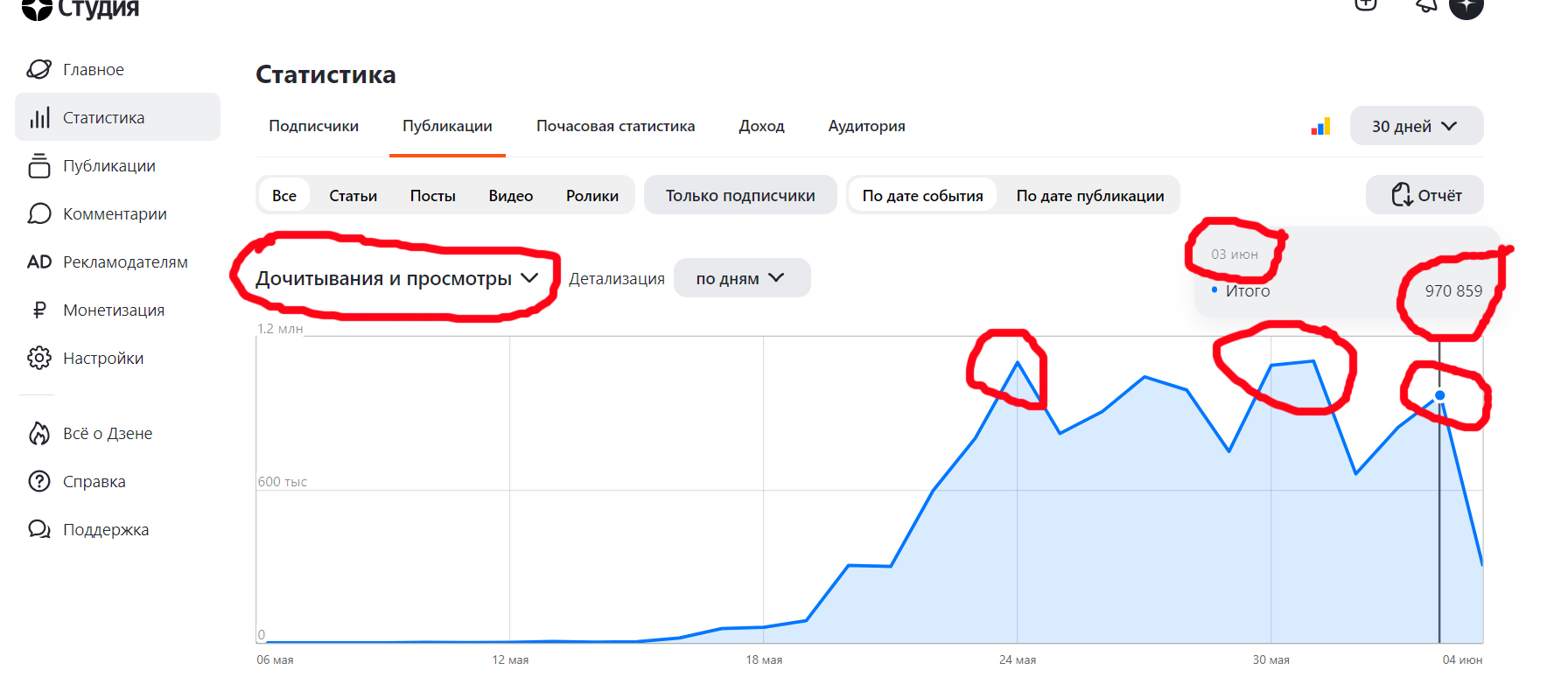This screenshot has height=684, width=1568.
Task: Click the Монетизация ruble icon
Action: pos(39,310)
